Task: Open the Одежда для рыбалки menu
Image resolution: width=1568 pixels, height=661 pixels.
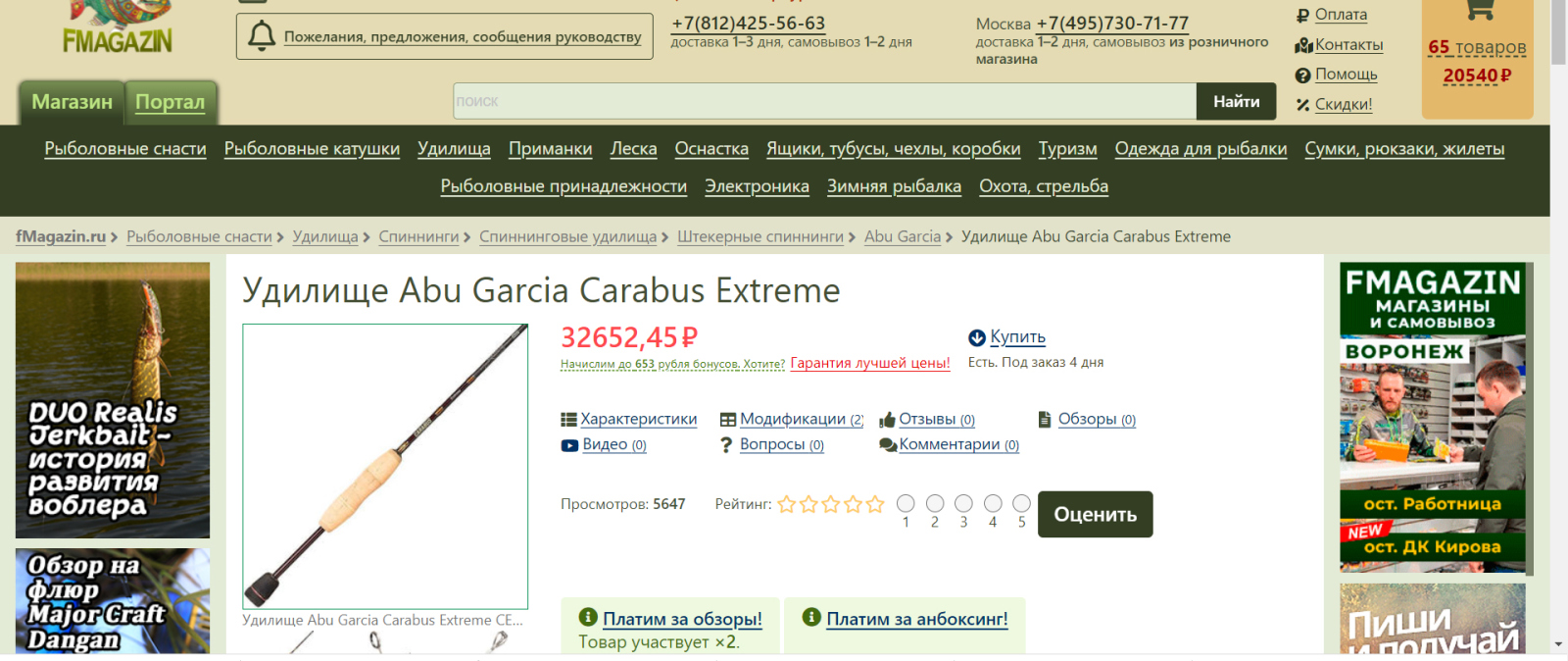Action: 1200,149
